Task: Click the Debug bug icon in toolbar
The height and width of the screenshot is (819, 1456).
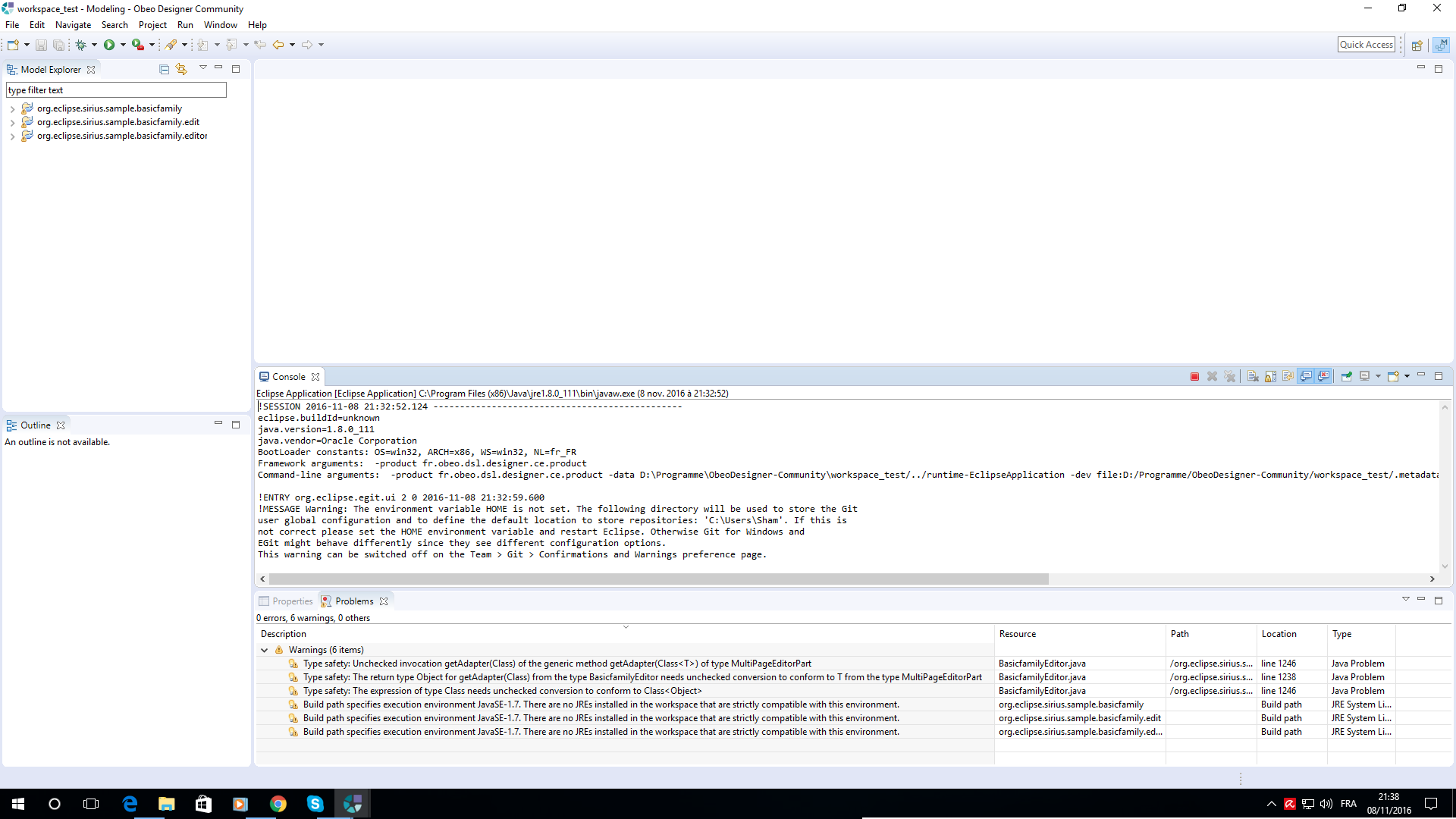Action: click(80, 45)
